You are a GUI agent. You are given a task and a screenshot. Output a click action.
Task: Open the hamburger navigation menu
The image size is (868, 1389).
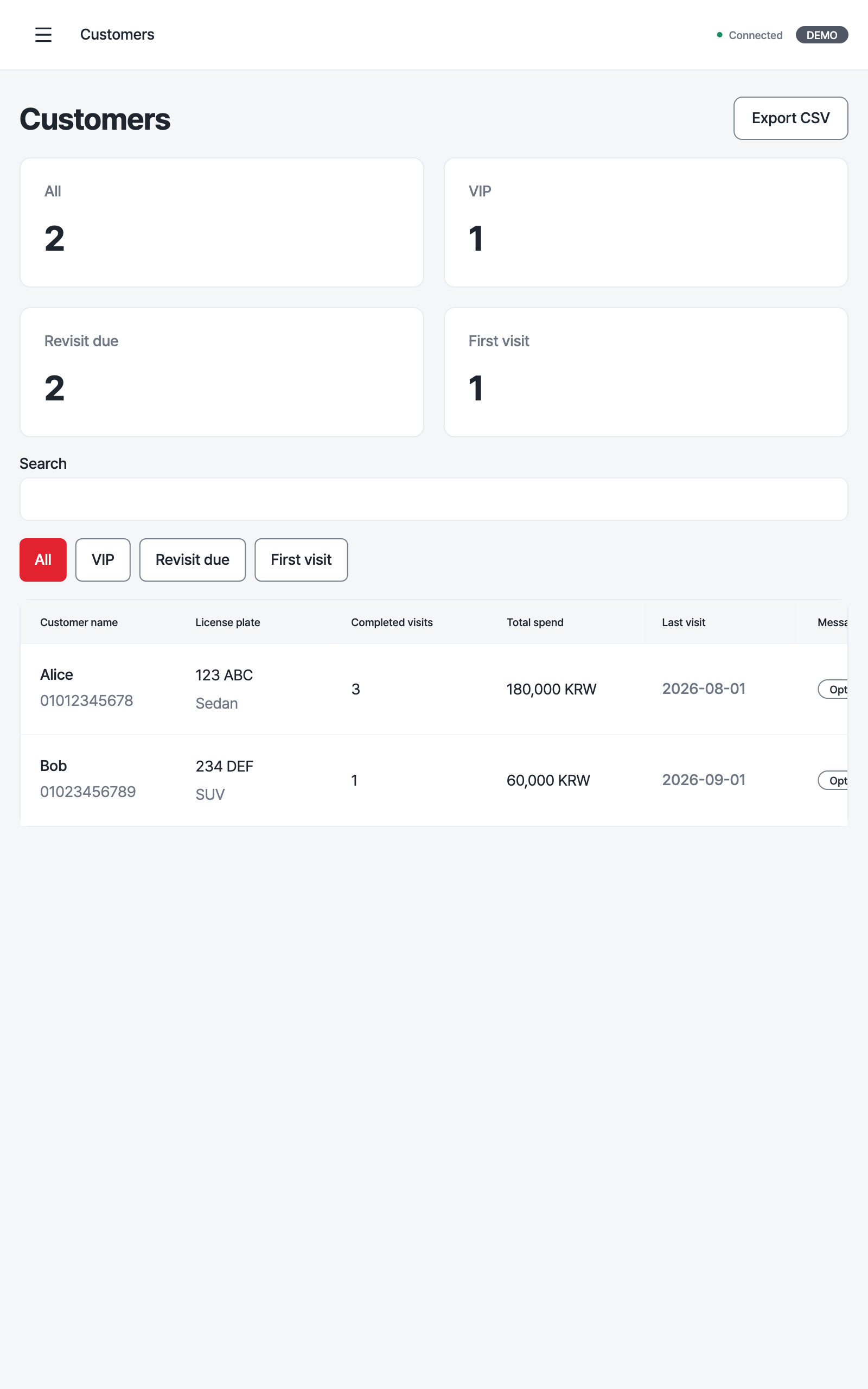click(43, 34)
